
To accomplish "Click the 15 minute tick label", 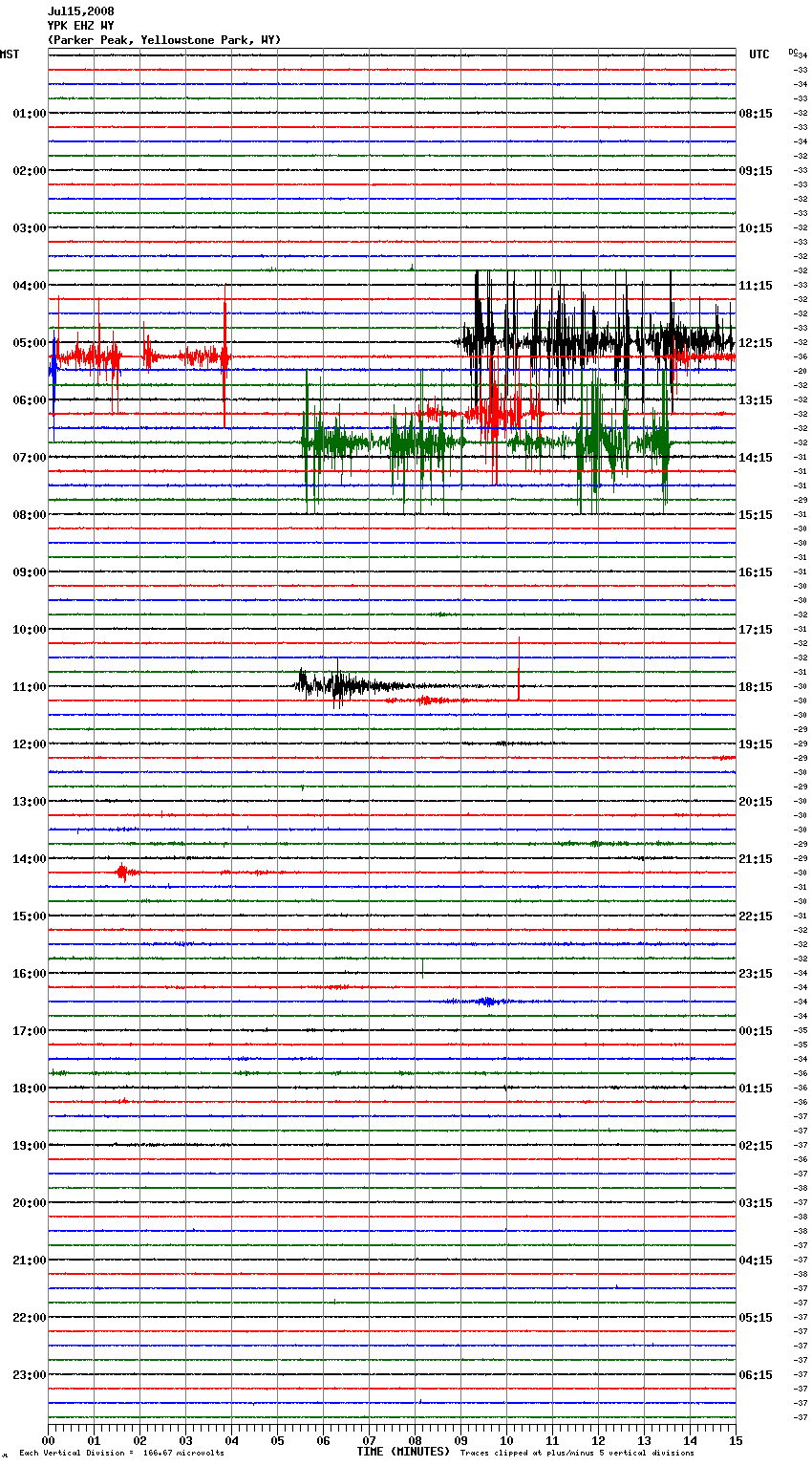I will click(x=736, y=1440).
